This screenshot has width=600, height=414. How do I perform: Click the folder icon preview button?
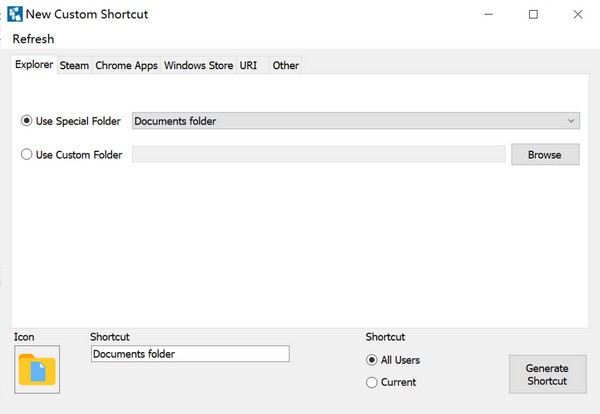coord(37,369)
